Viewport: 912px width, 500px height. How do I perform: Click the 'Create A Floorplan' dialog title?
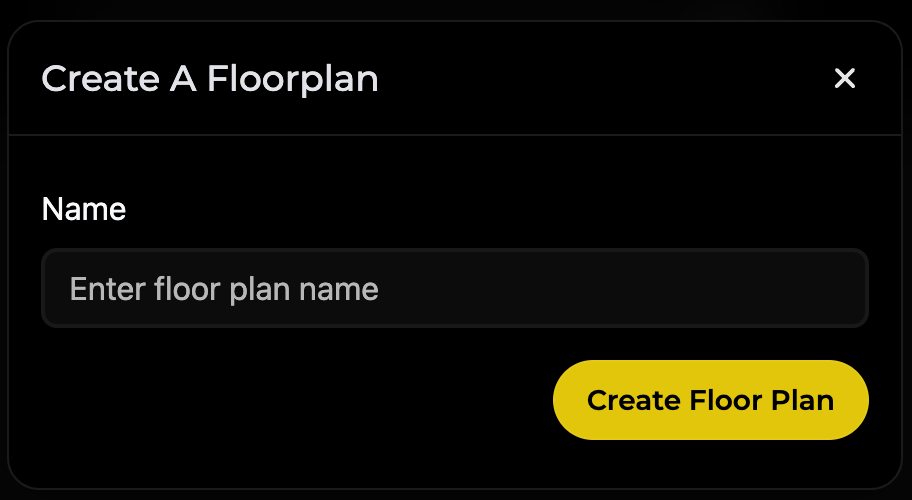pyautogui.click(x=210, y=78)
